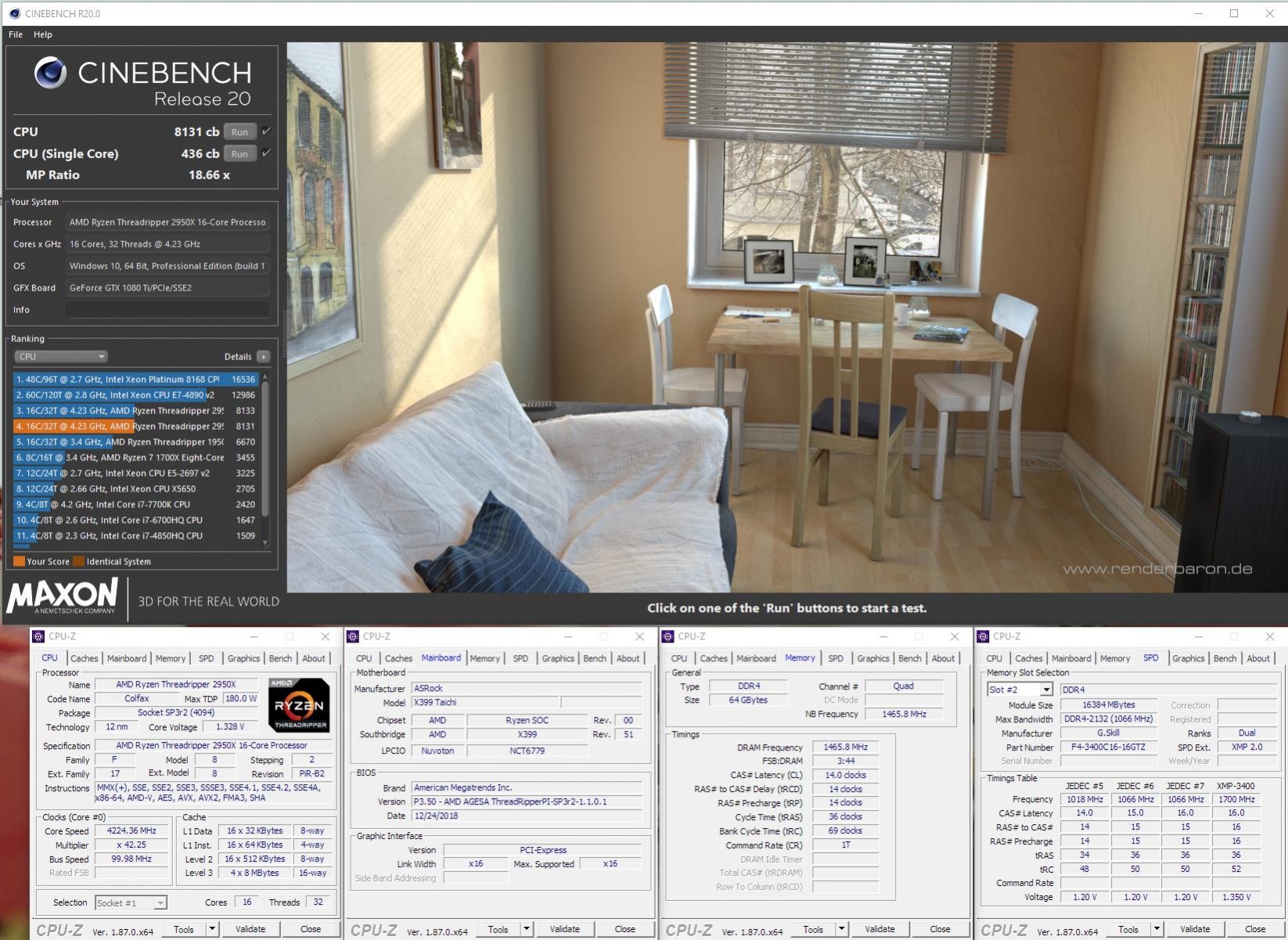This screenshot has width=1288, height=940.
Task: Open the File menu in Cinebench
Action: pos(16,34)
